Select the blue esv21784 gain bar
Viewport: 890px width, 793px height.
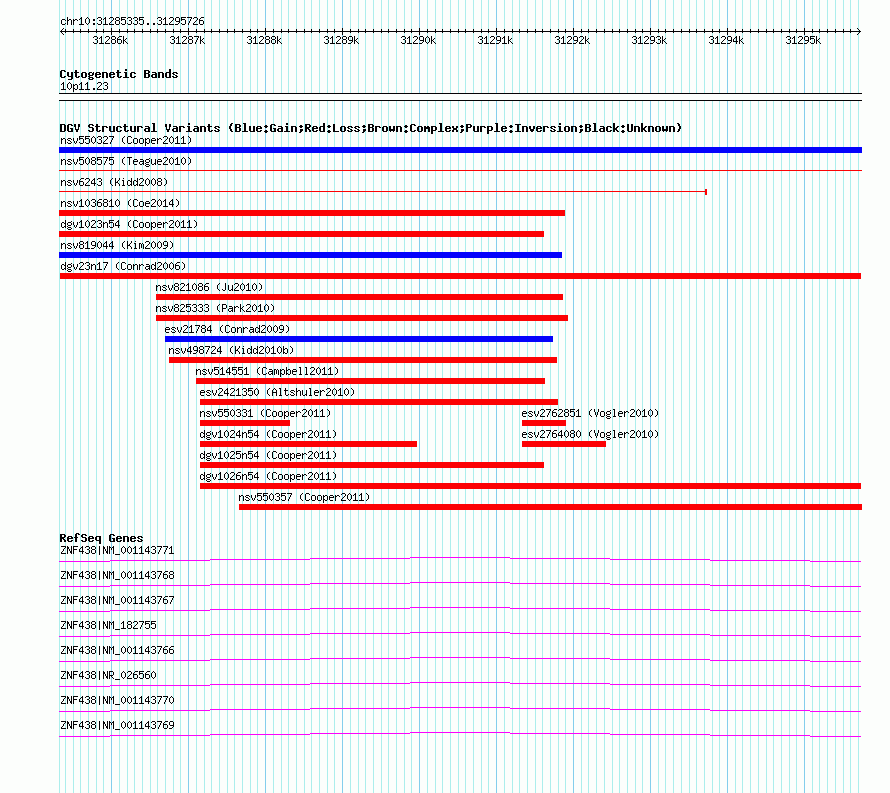click(x=359, y=339)
